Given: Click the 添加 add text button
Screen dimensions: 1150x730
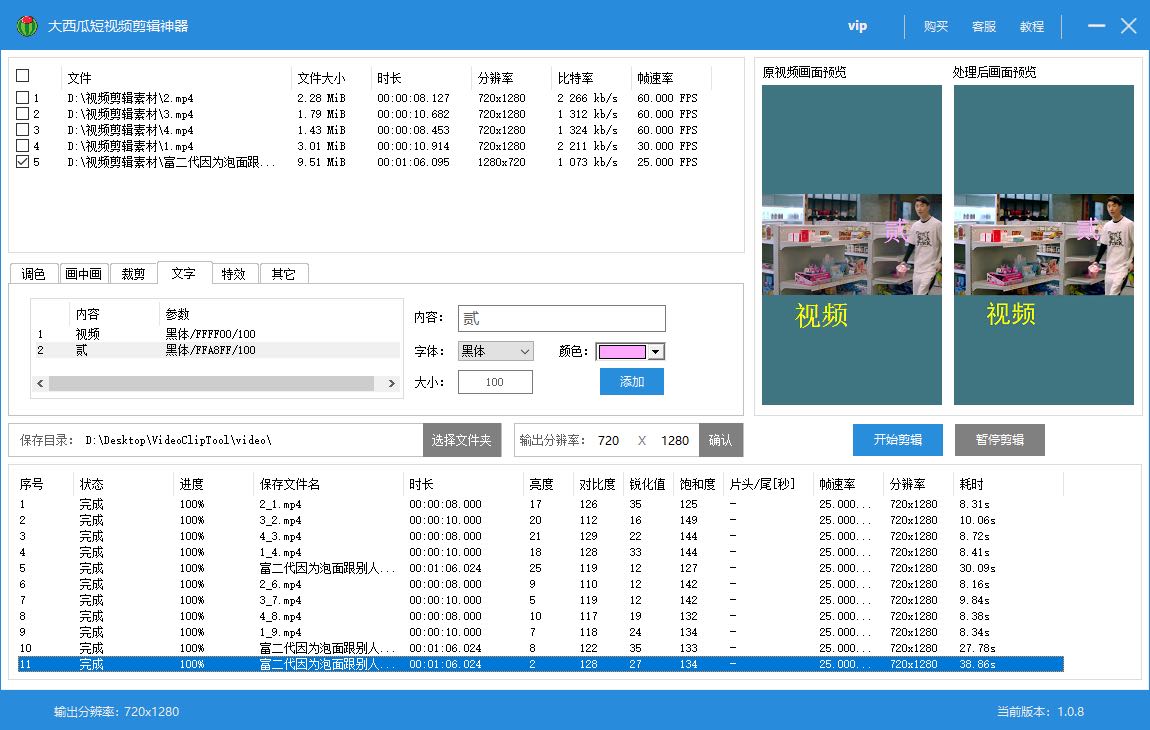Looking at the screenshot, I should 631,382.
